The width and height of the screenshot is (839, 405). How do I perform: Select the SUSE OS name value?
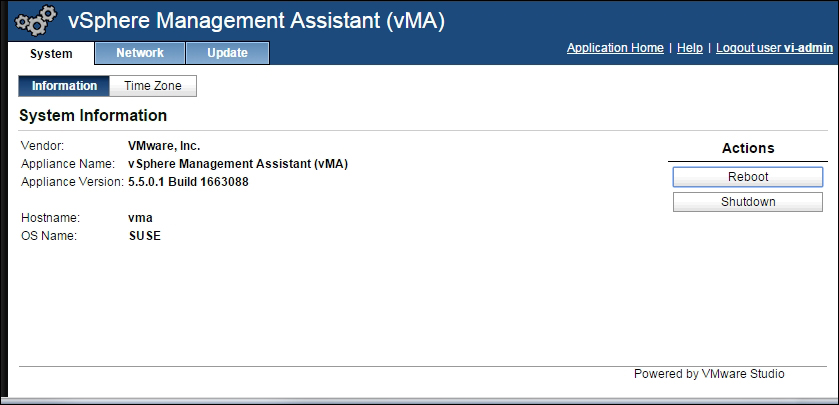pyautogui.click(x=144, y=236)
